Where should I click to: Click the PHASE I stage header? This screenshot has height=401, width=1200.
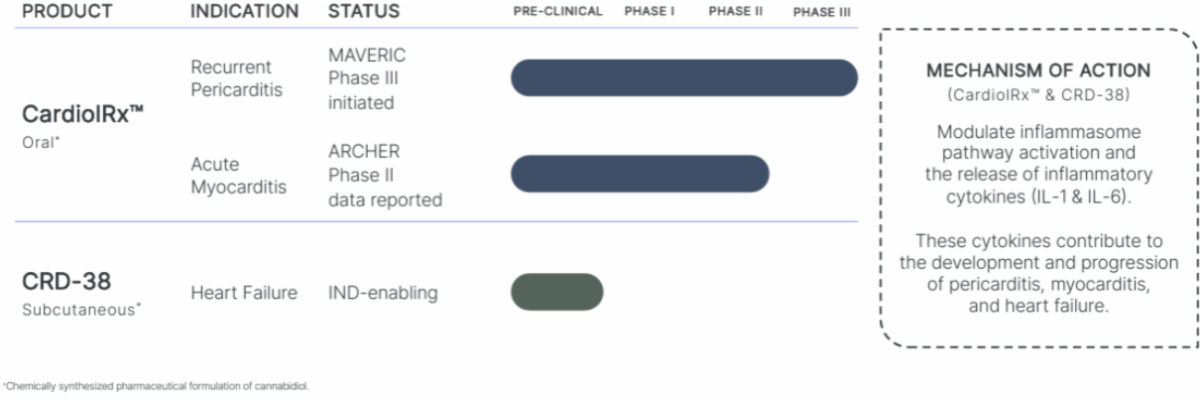coord(651,12)
